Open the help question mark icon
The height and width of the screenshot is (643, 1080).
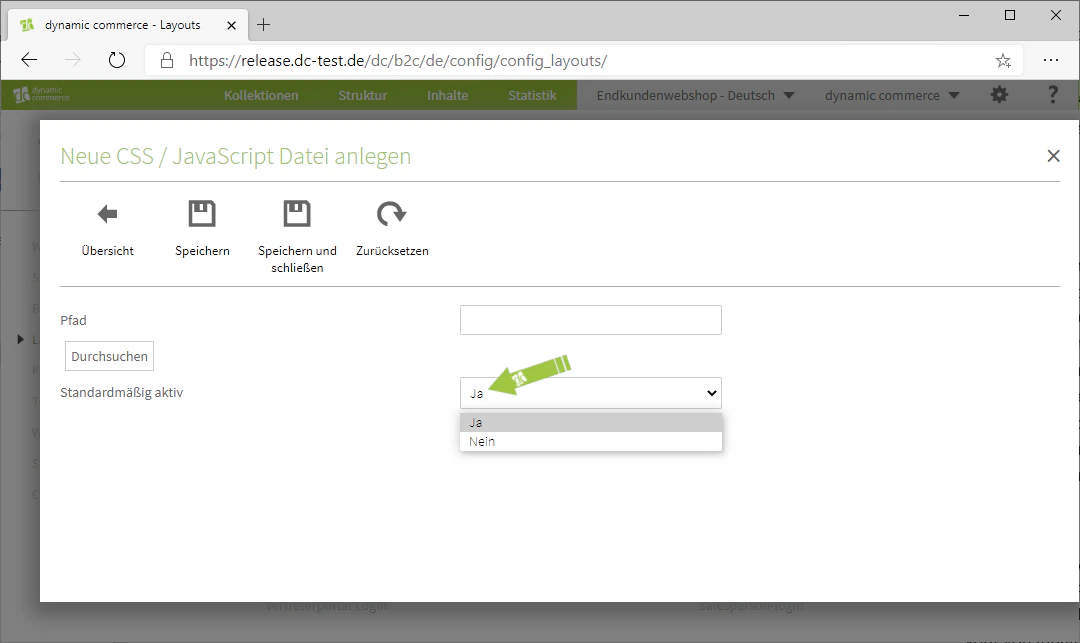tap(1052, 95)
